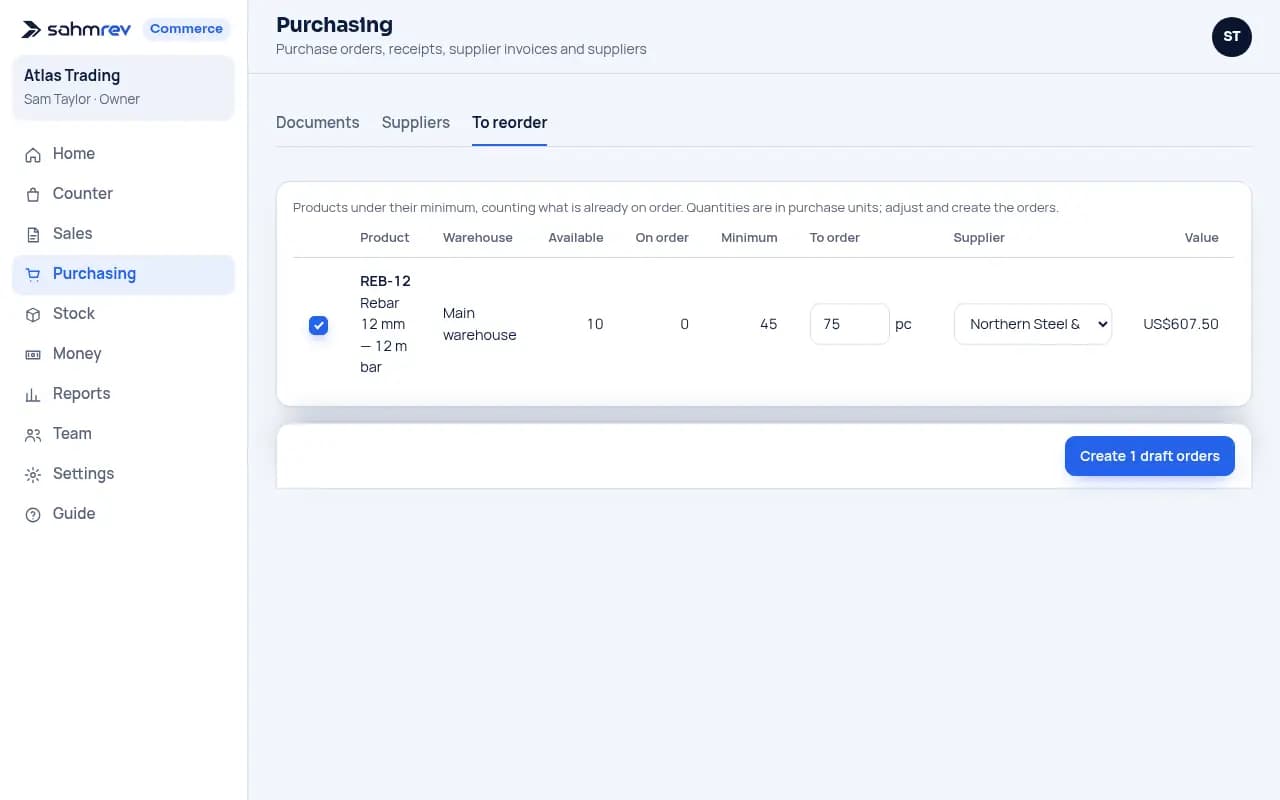Viewport: 1280px width, 800px height.
Task: Click the Stock box icon
Action: click(33, 314)
